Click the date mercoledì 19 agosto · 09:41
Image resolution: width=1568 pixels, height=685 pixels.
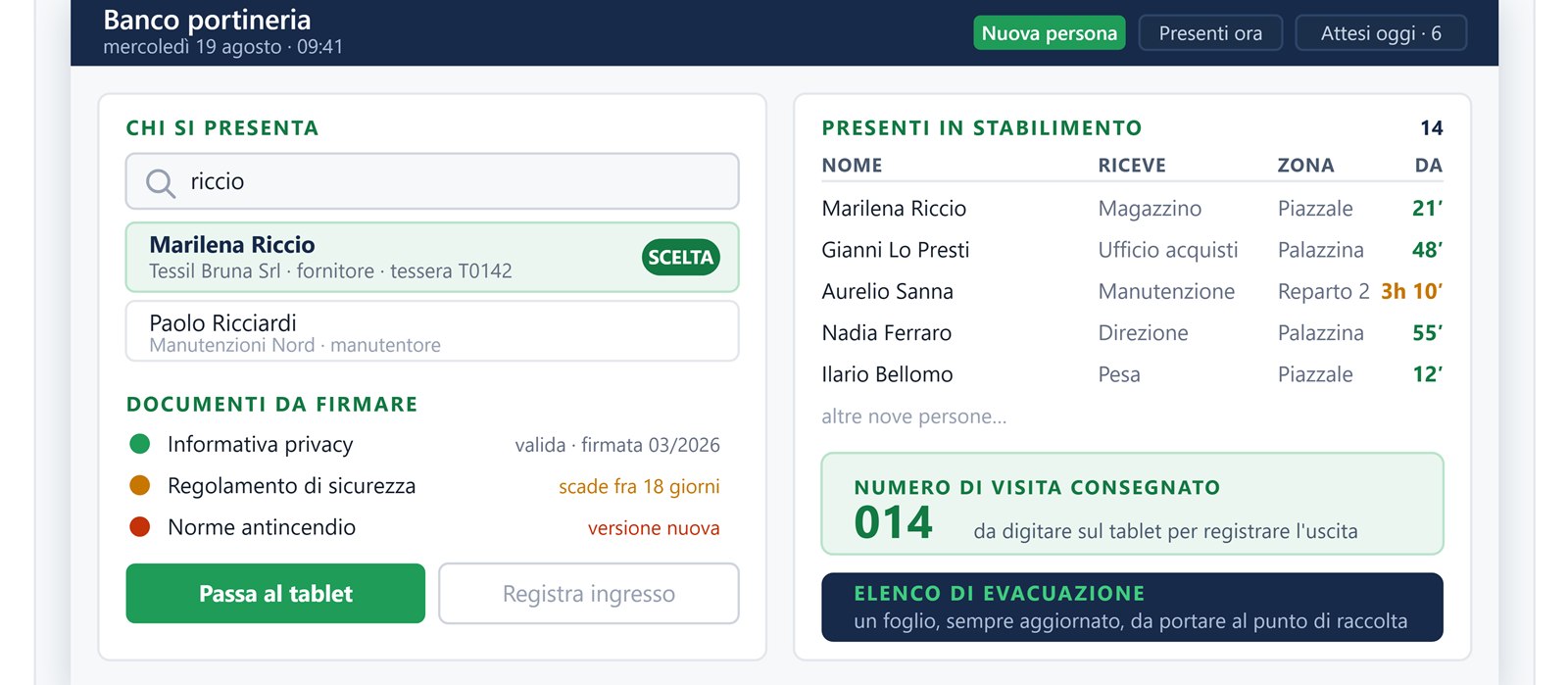pos(223,47)
